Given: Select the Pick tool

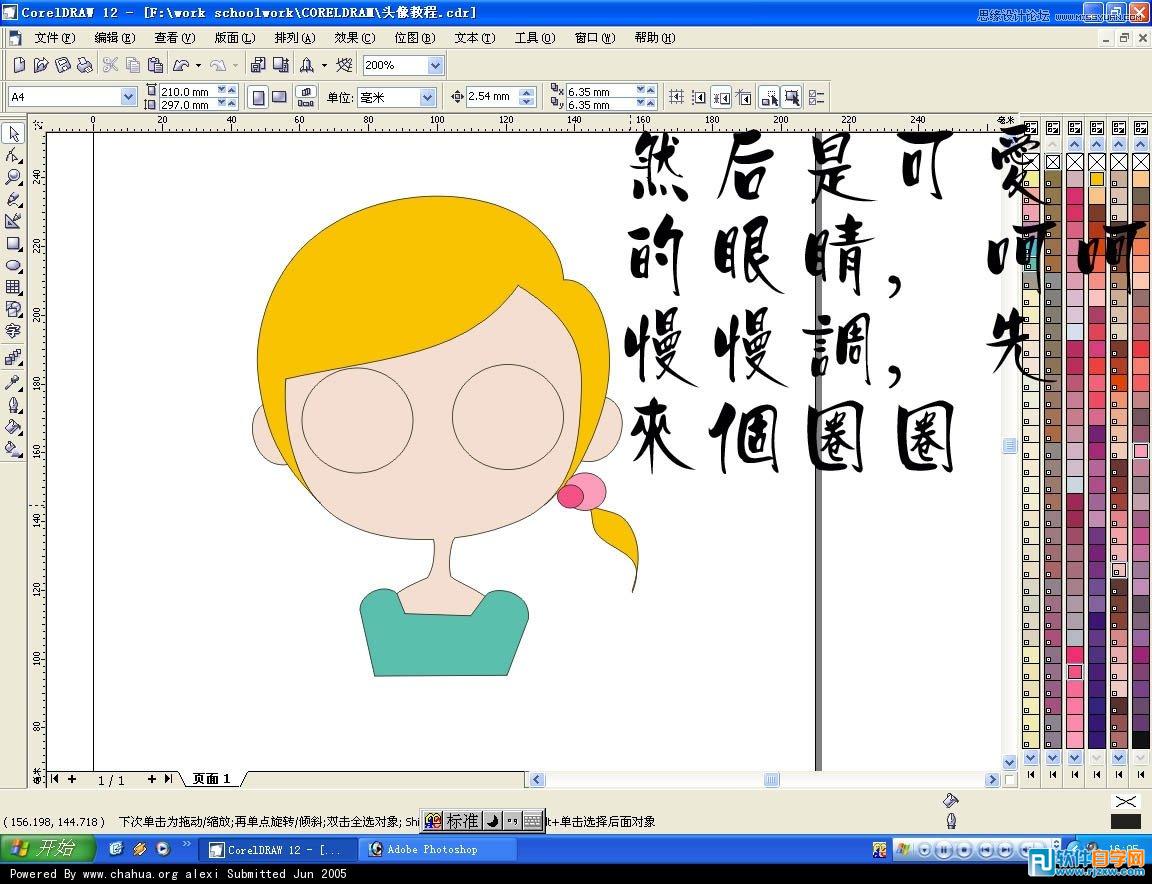Looking at the screenshot, I should 14,134.
